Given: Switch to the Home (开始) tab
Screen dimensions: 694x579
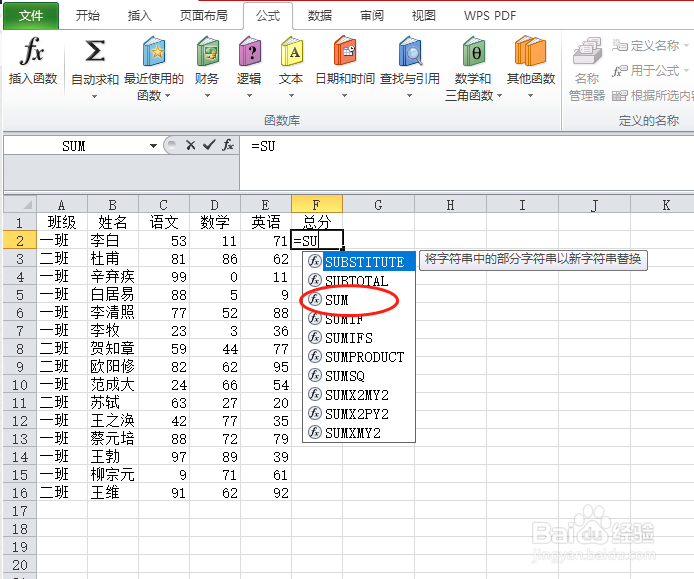Looking at the screenshot, I should pyautogui.click(x=88, y=15).
